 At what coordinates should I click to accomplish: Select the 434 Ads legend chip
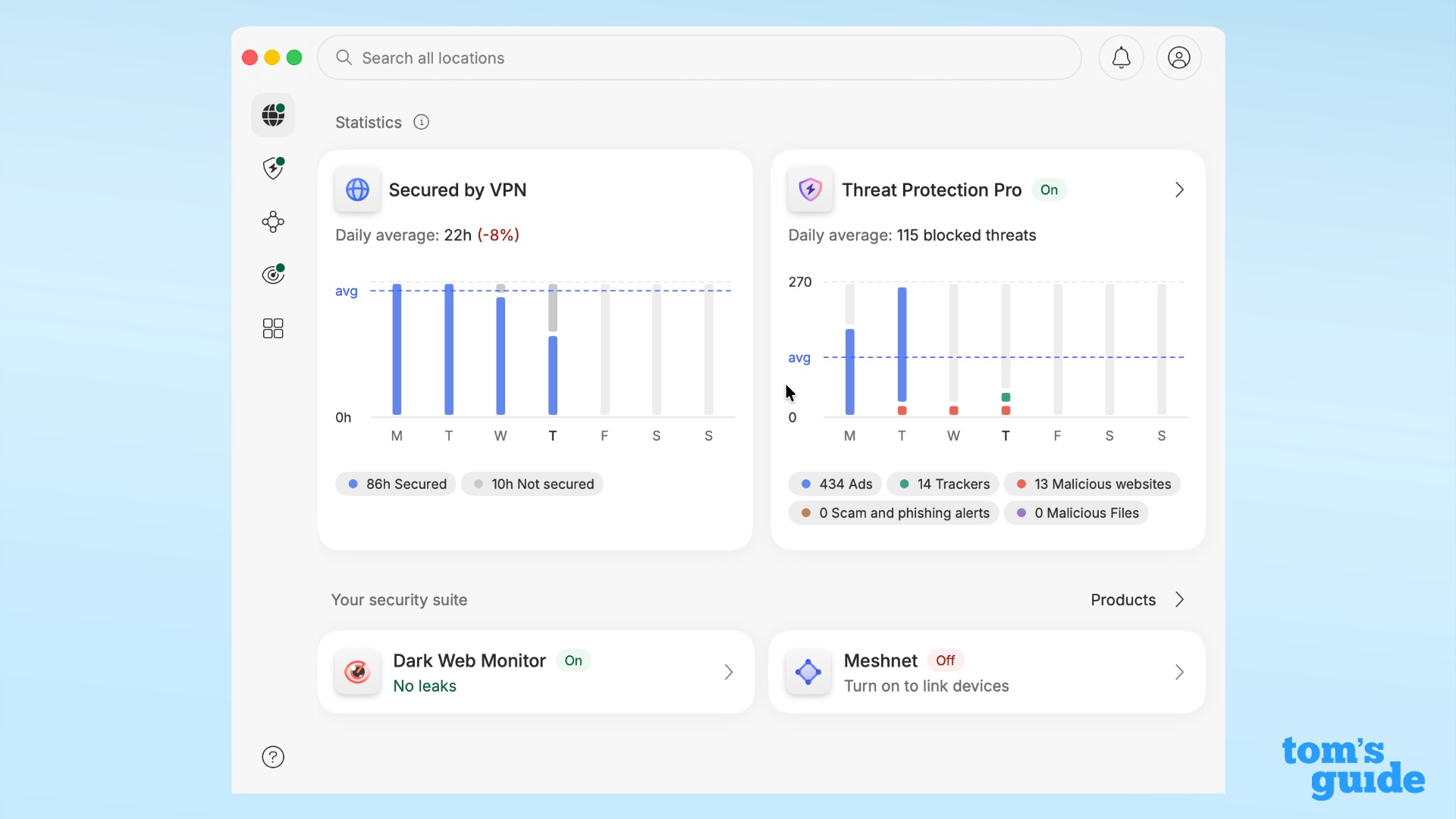[x=836, y=484]
